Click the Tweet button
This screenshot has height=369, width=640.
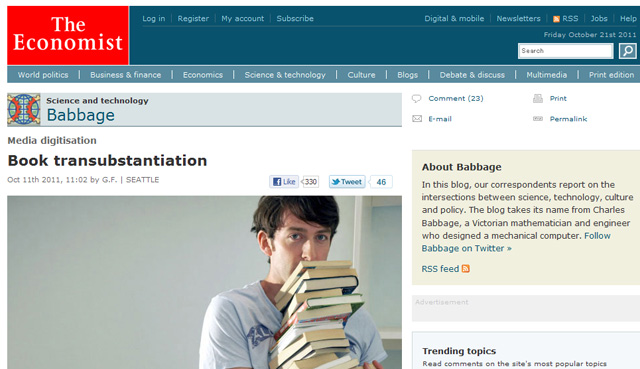point(347,182)
